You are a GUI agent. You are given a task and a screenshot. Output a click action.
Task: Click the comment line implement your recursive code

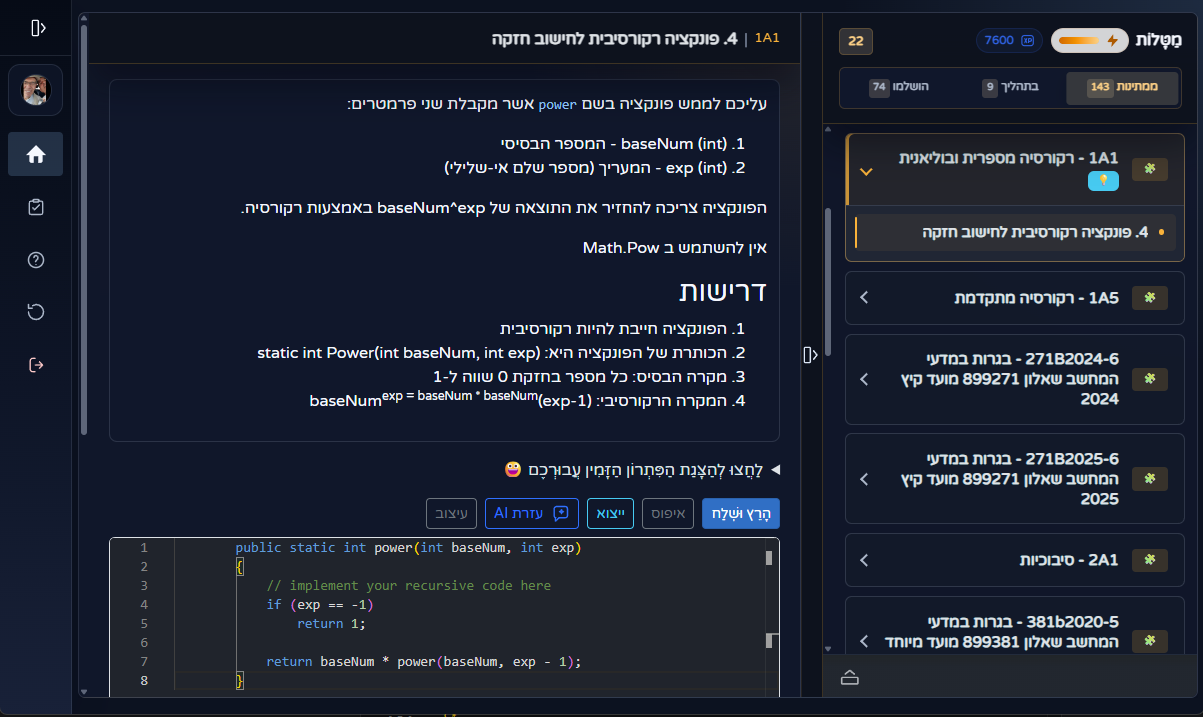click(408, 586)
